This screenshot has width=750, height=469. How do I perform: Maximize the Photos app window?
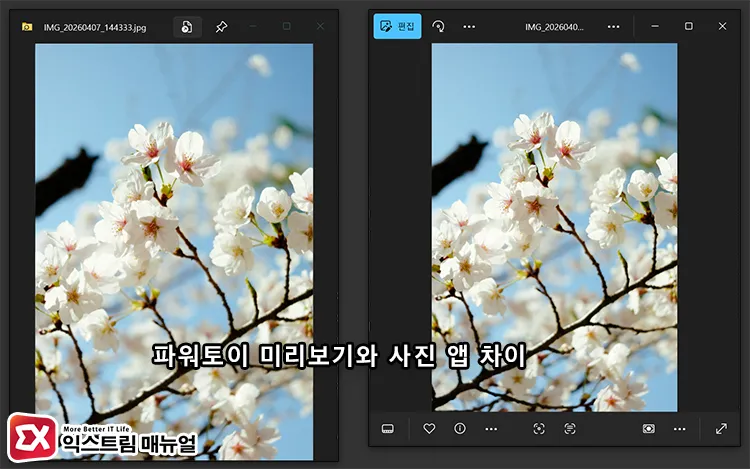tap(689, 26)
